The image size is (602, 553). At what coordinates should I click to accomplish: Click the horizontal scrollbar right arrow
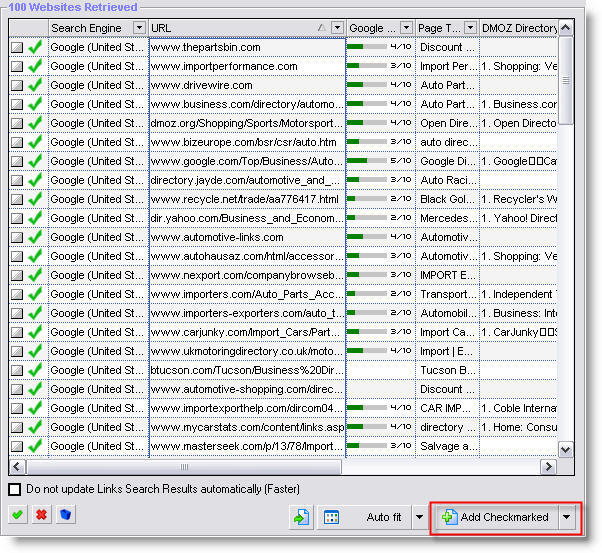point(548,467)
